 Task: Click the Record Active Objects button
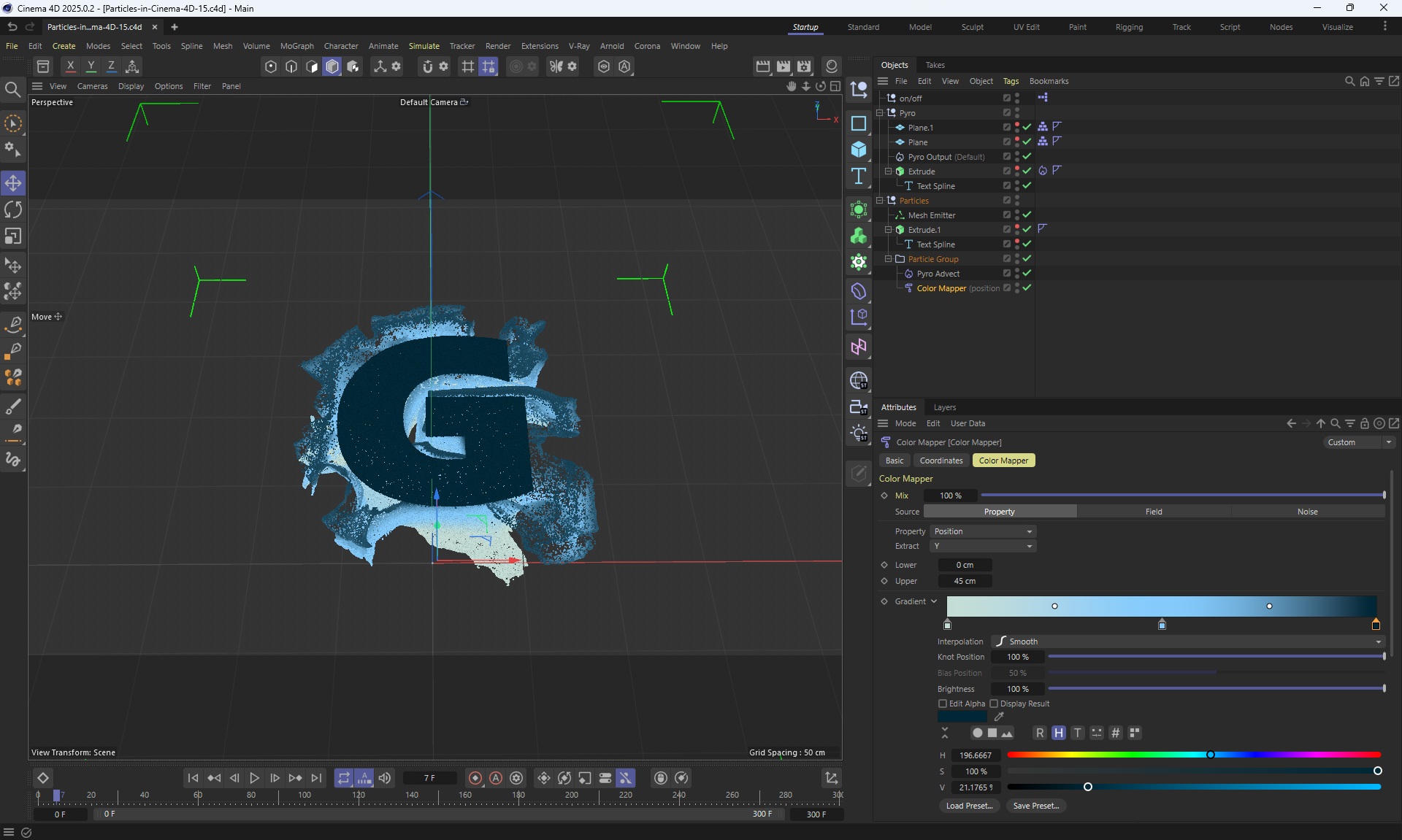475,778
